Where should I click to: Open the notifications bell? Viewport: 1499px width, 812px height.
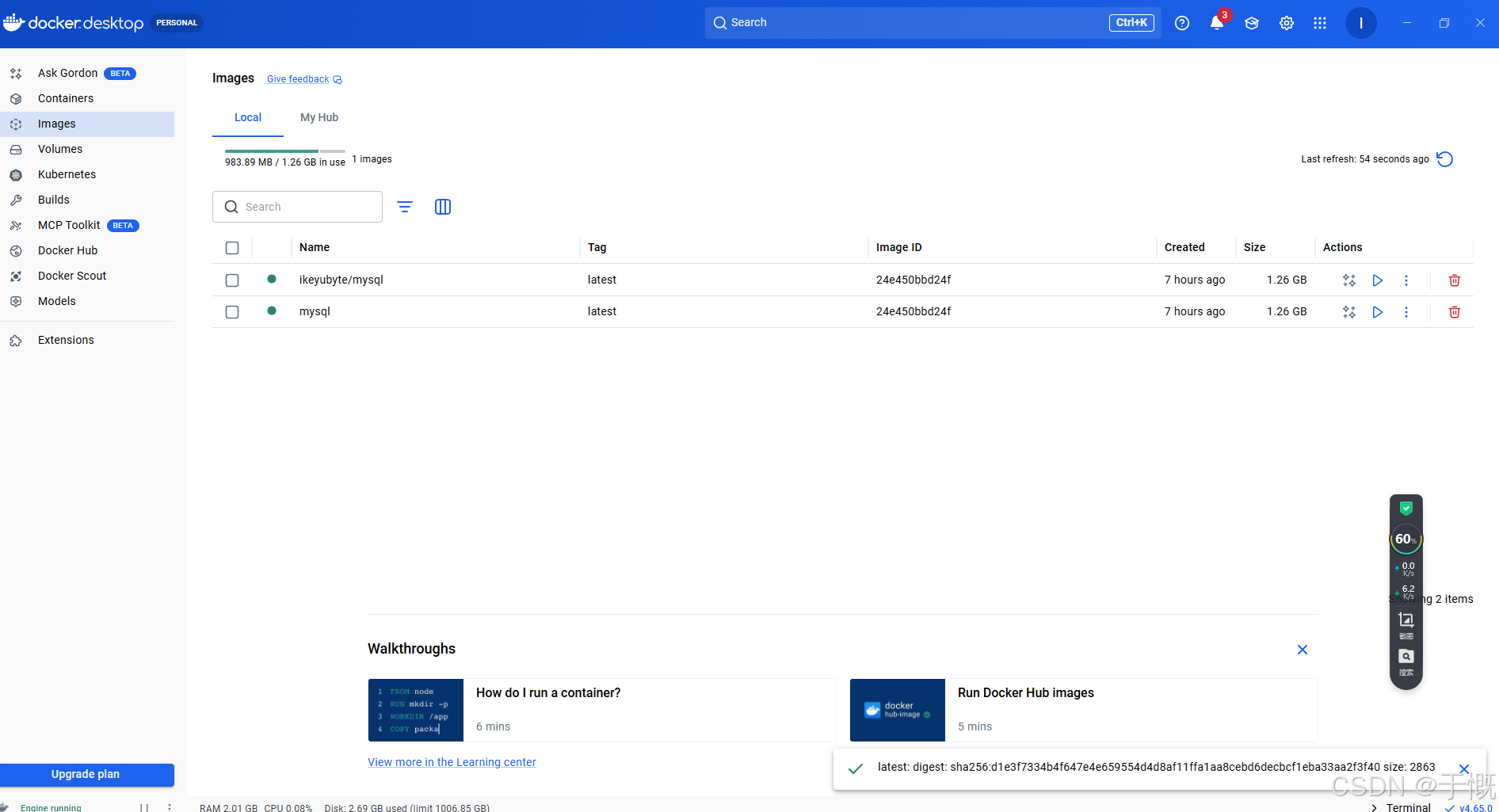tap(1217, 23)
